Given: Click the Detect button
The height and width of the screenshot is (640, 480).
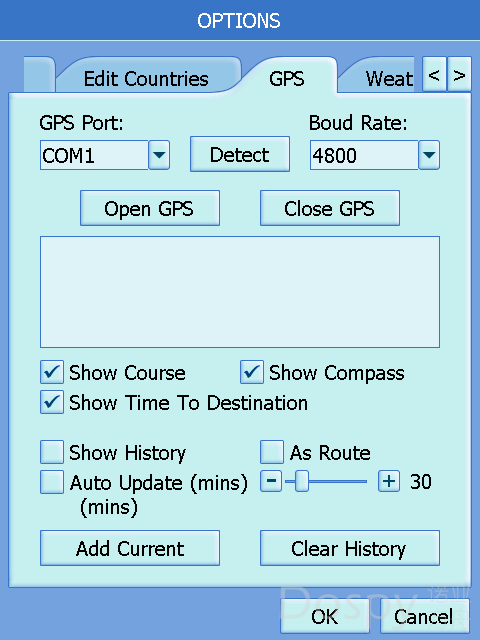Looking at the screenshot, I should [x=240, y=154].
